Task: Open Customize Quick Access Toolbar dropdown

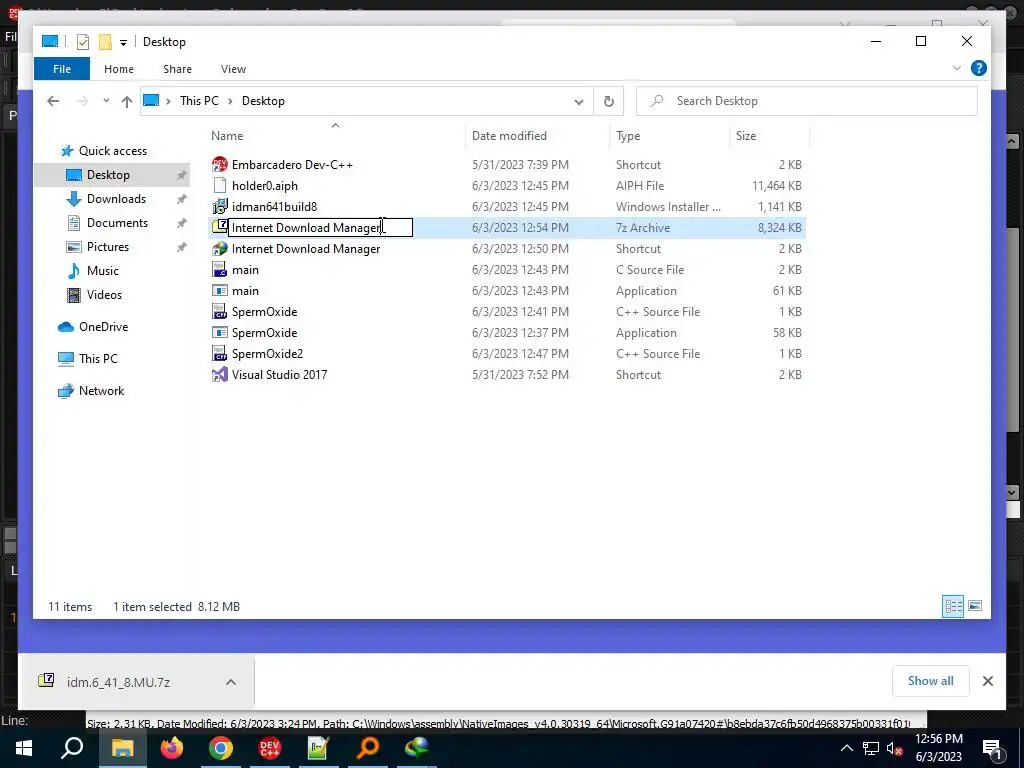Action: tap(123, 42)
